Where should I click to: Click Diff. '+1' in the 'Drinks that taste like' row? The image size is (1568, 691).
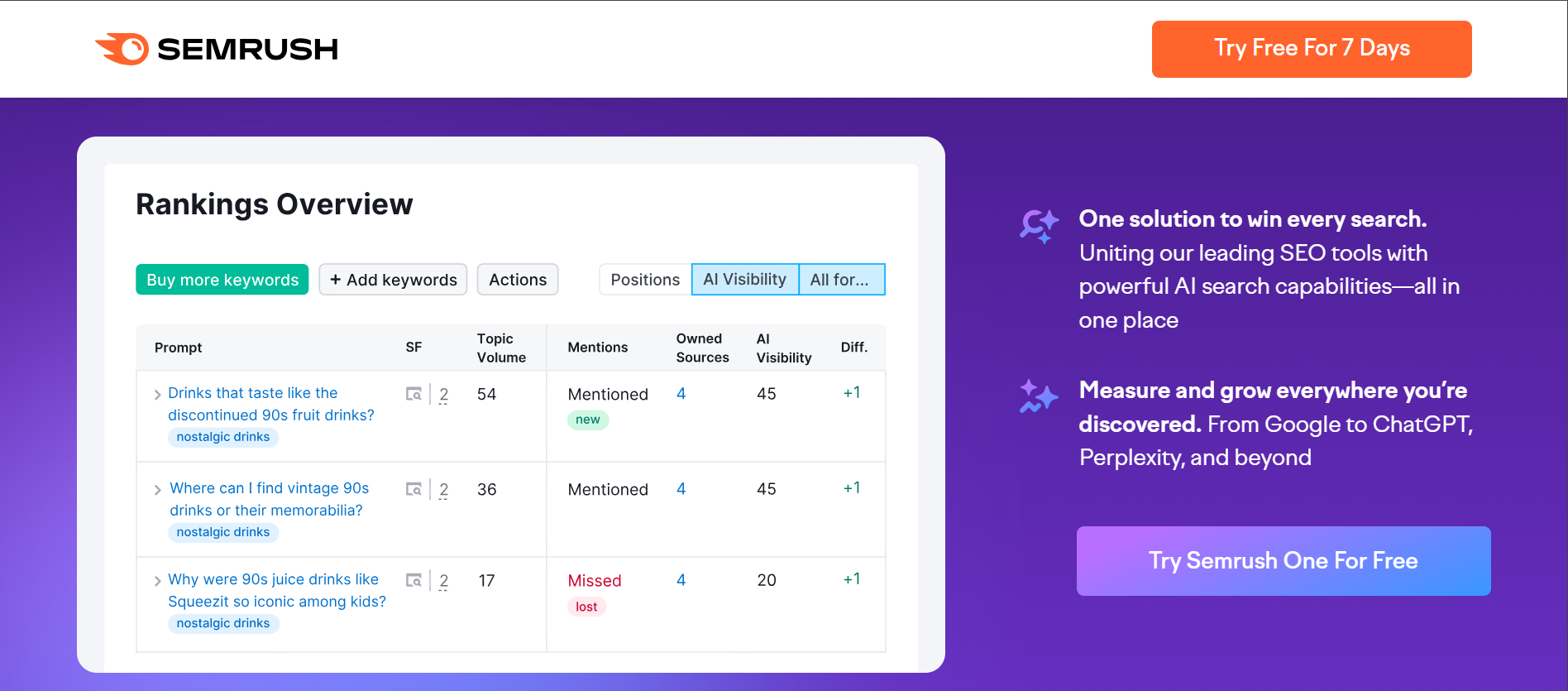[x=852, y=393]
